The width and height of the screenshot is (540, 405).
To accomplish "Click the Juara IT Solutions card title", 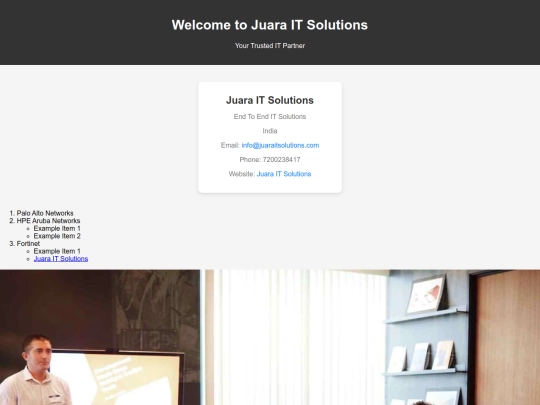I will [x=270, y=100].
